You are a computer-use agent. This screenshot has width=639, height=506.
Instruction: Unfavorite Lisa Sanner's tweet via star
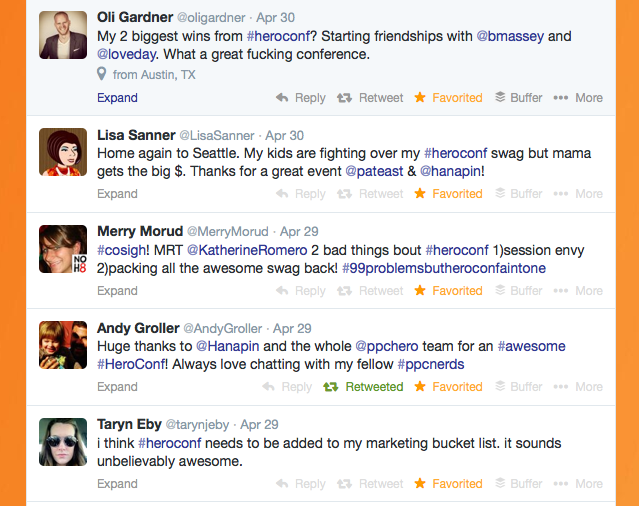coord(420,194)
